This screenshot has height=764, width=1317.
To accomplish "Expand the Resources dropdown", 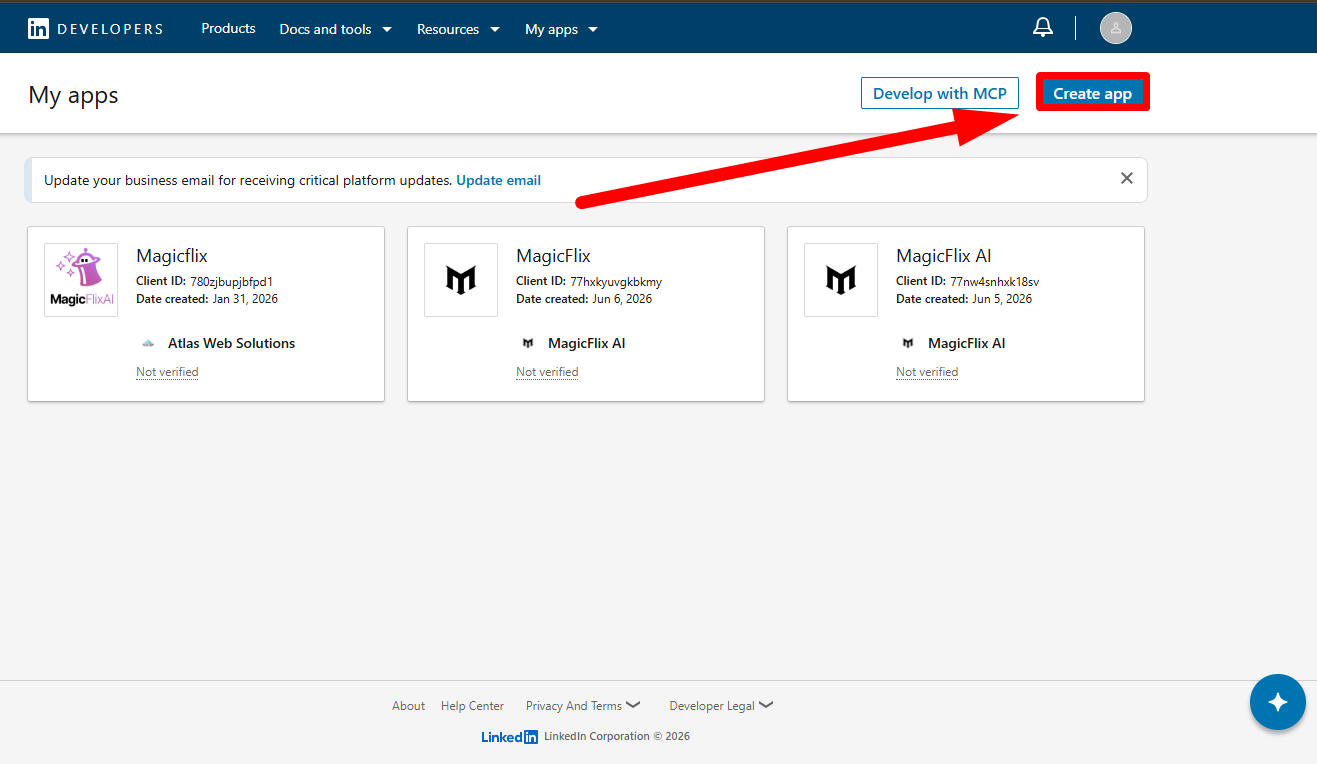I will (x=458, y=29).
